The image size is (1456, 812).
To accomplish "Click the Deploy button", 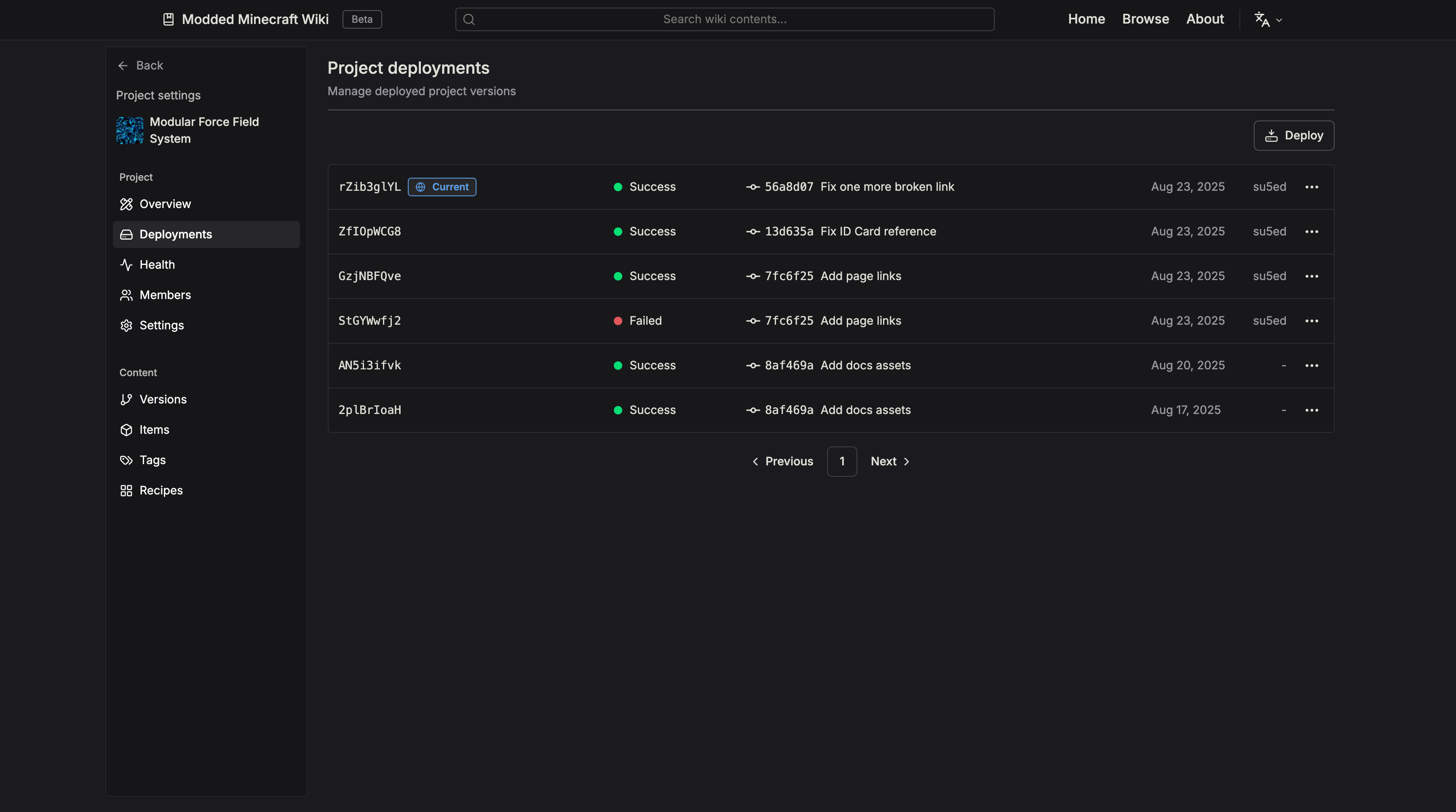I will pyautogui.click(x=1294, y=135).
